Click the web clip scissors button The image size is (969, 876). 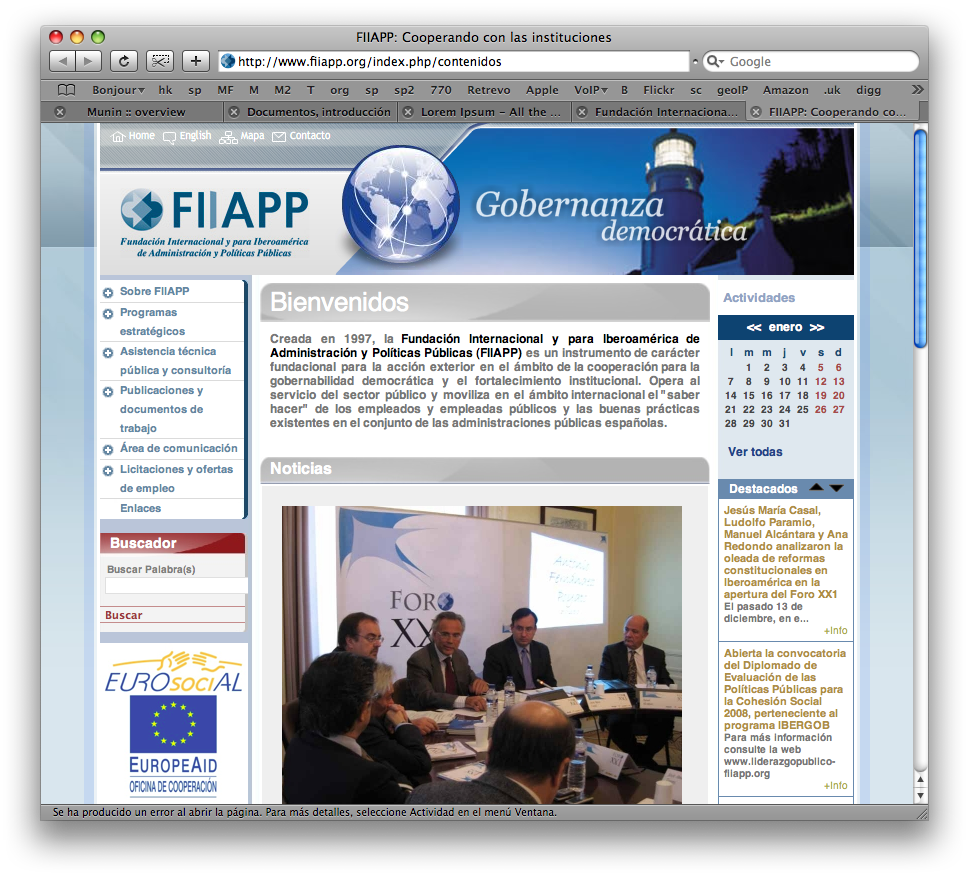(x=160, y=61)
